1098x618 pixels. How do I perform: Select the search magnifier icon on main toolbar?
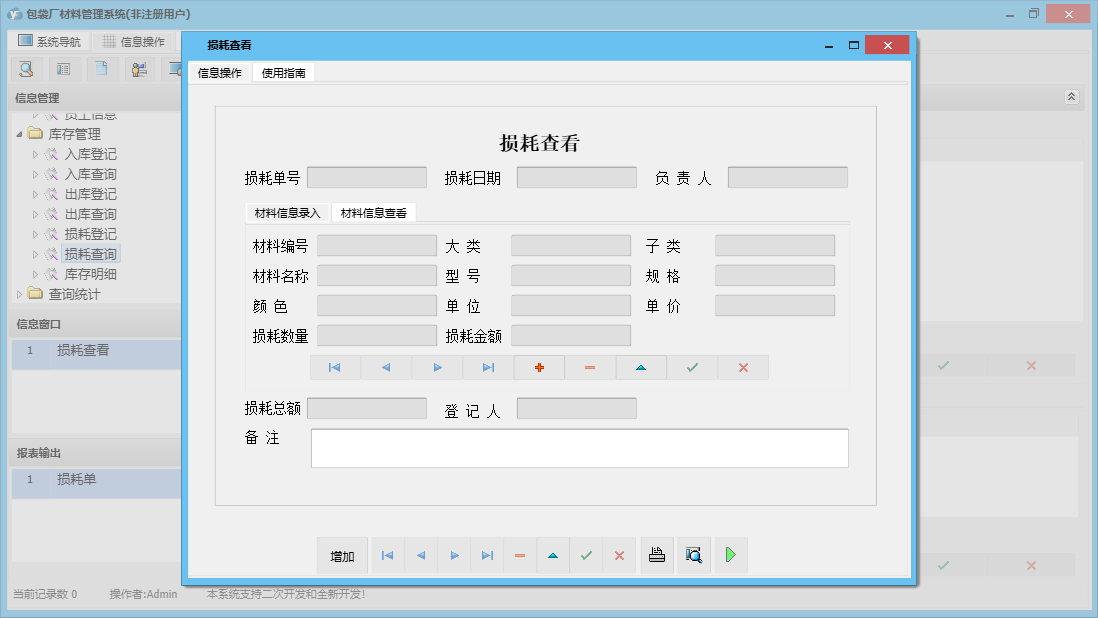coord(26,68)
